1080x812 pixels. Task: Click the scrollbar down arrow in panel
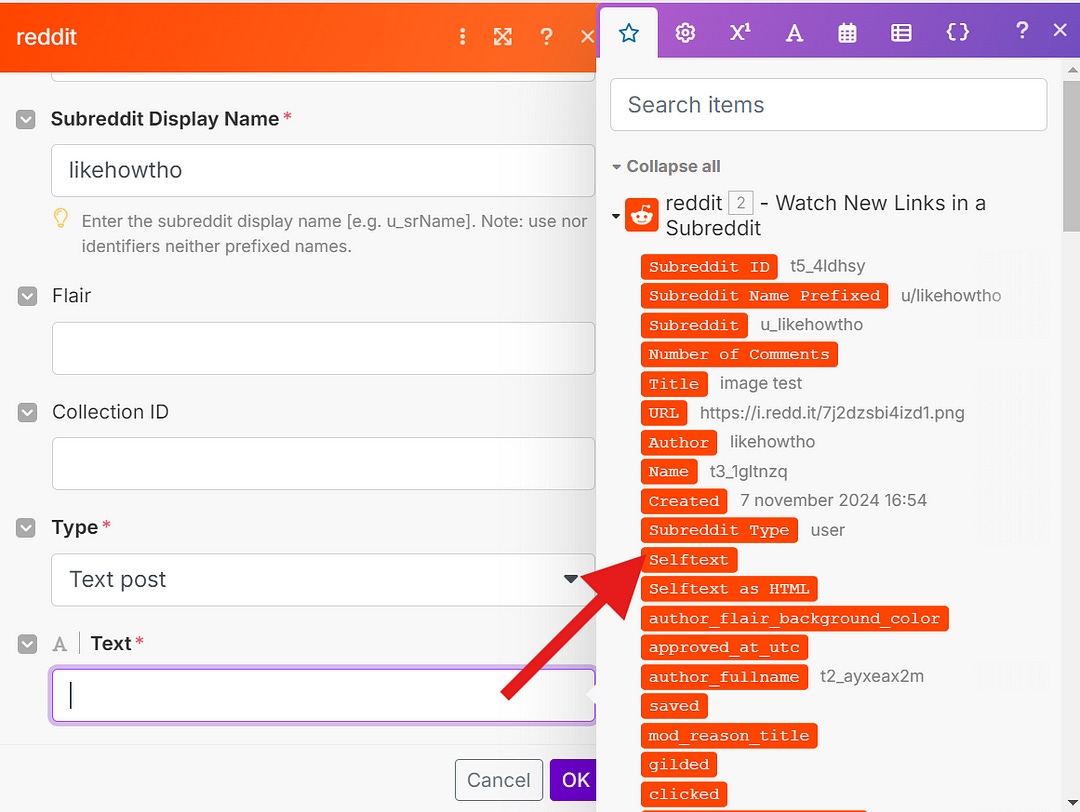pyautogui.click(x=1072, y=802)
